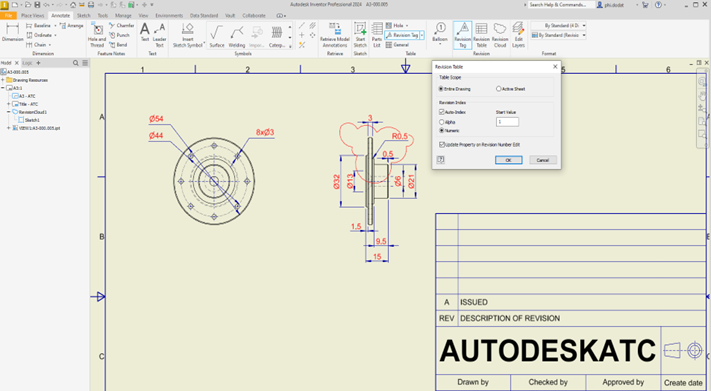Screen dimensions: 711x391
Task: Select the Entire Drawing table scope
Action: point(455,89)
